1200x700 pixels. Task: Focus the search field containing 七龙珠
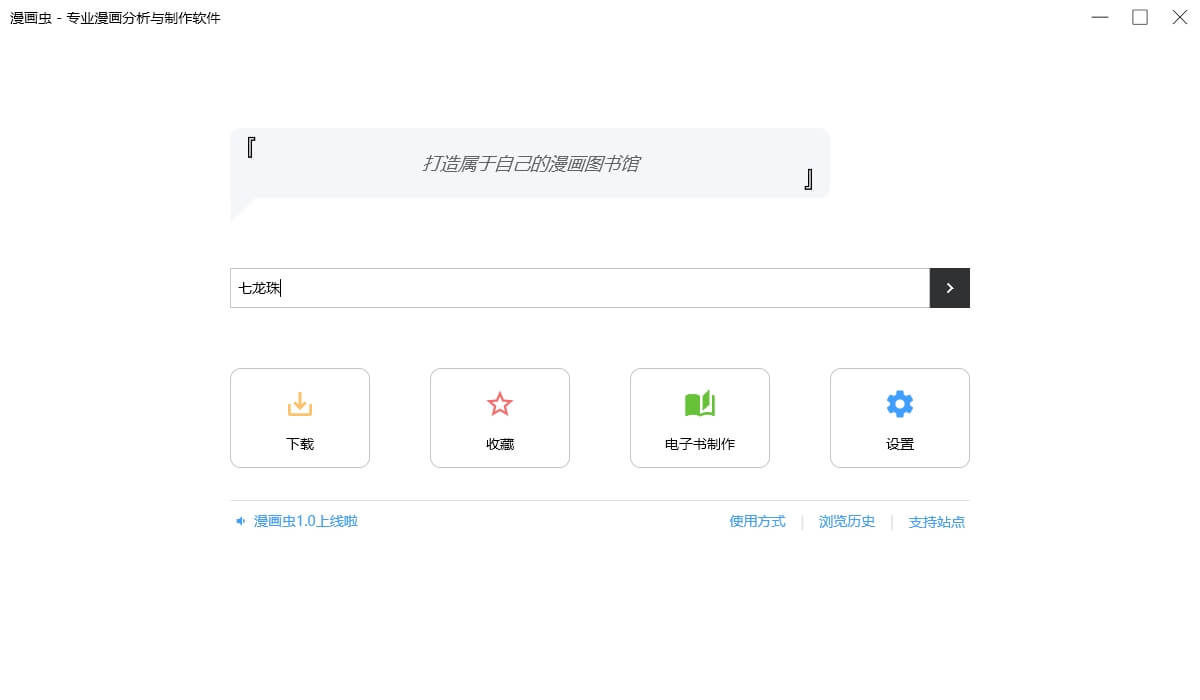click(580, 288)
